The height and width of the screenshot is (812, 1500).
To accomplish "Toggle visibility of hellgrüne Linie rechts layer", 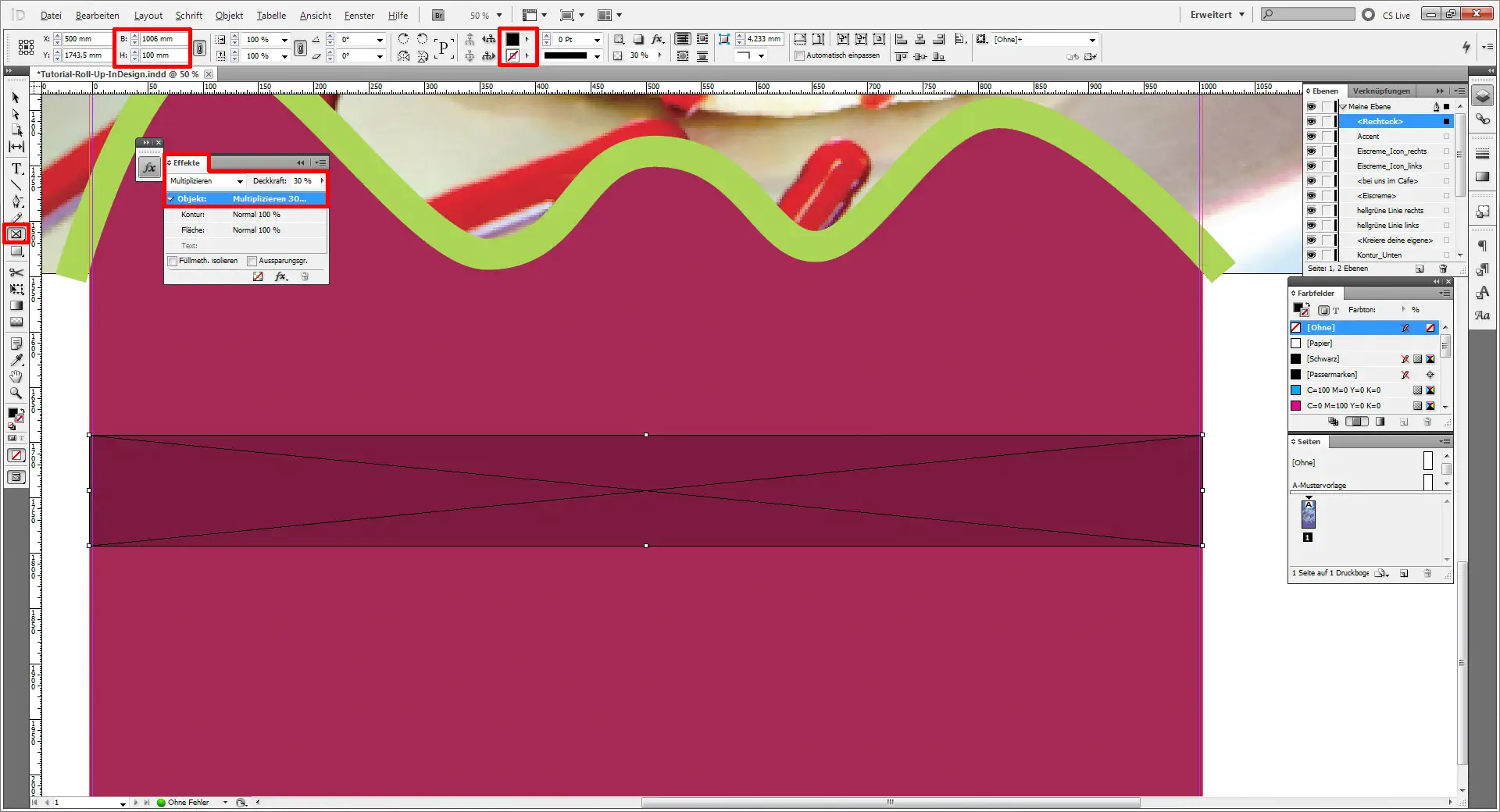I will [1311, 211].
